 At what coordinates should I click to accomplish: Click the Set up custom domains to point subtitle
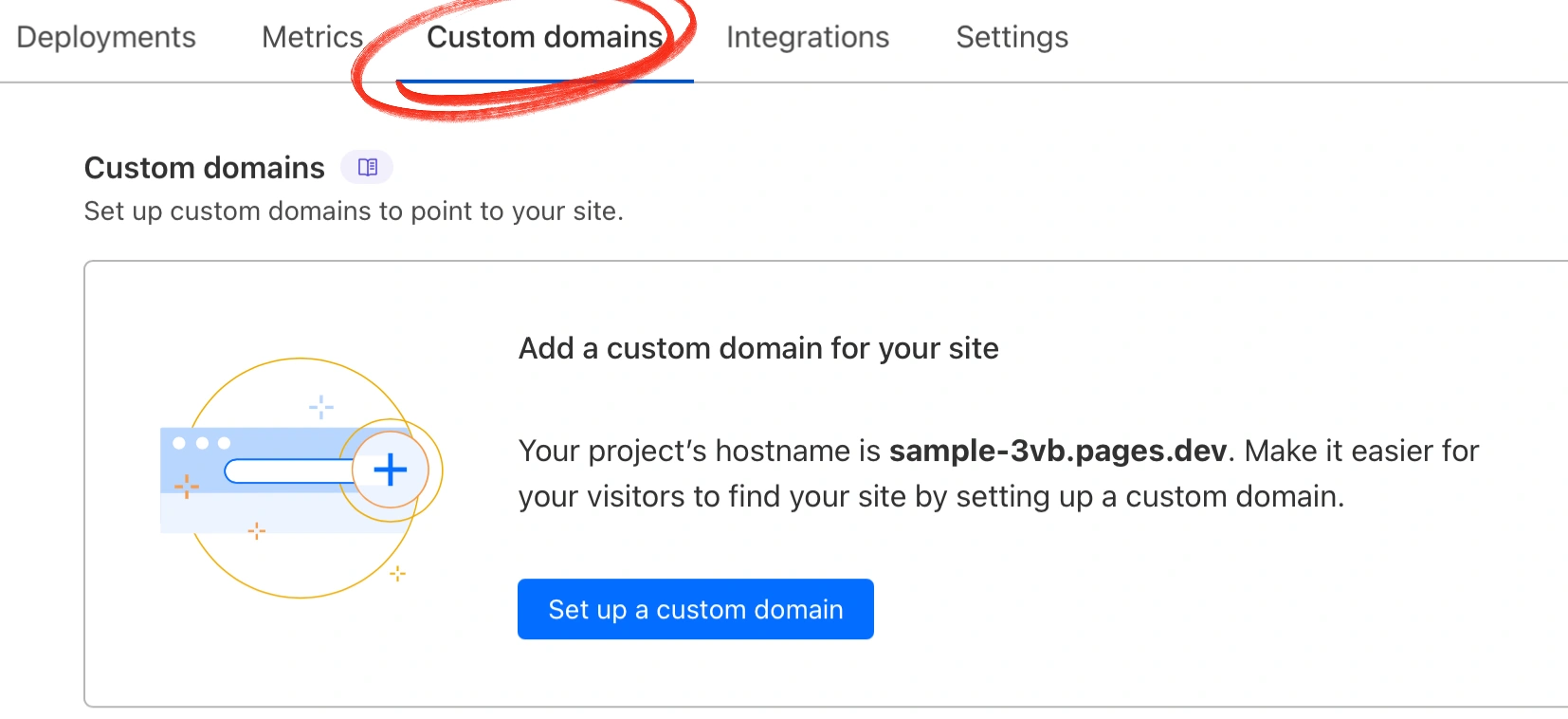(353, 211)
